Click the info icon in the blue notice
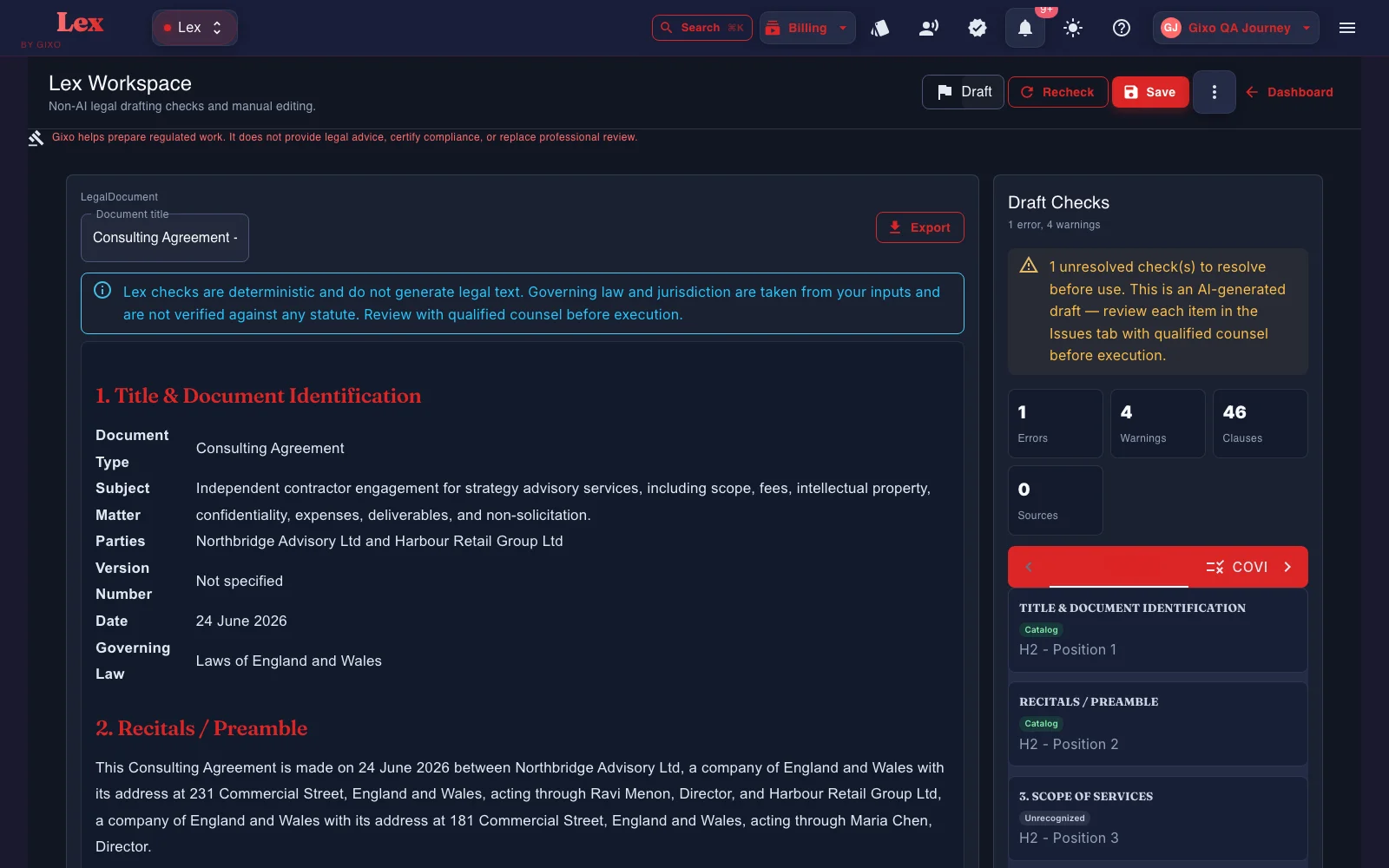This screenshot has height=868, width=1389. [x=102, y=291]
